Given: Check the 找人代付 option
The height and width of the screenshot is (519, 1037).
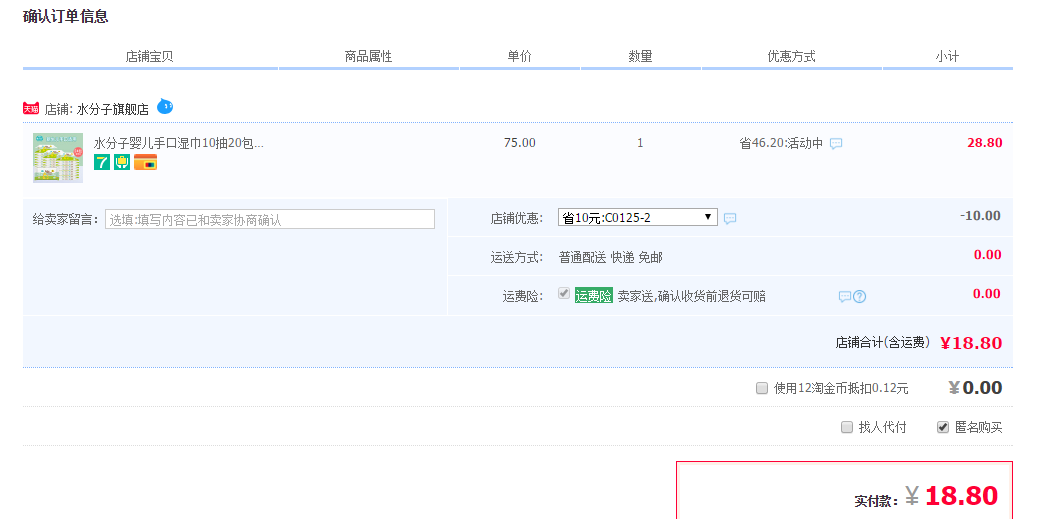Looking at the screenshot, I should [x=847, y=426].
